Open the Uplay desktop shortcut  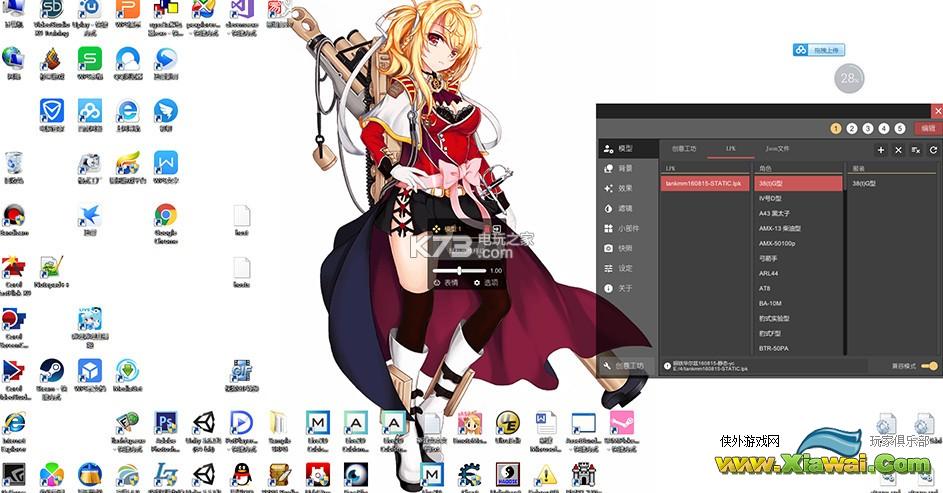90,17
